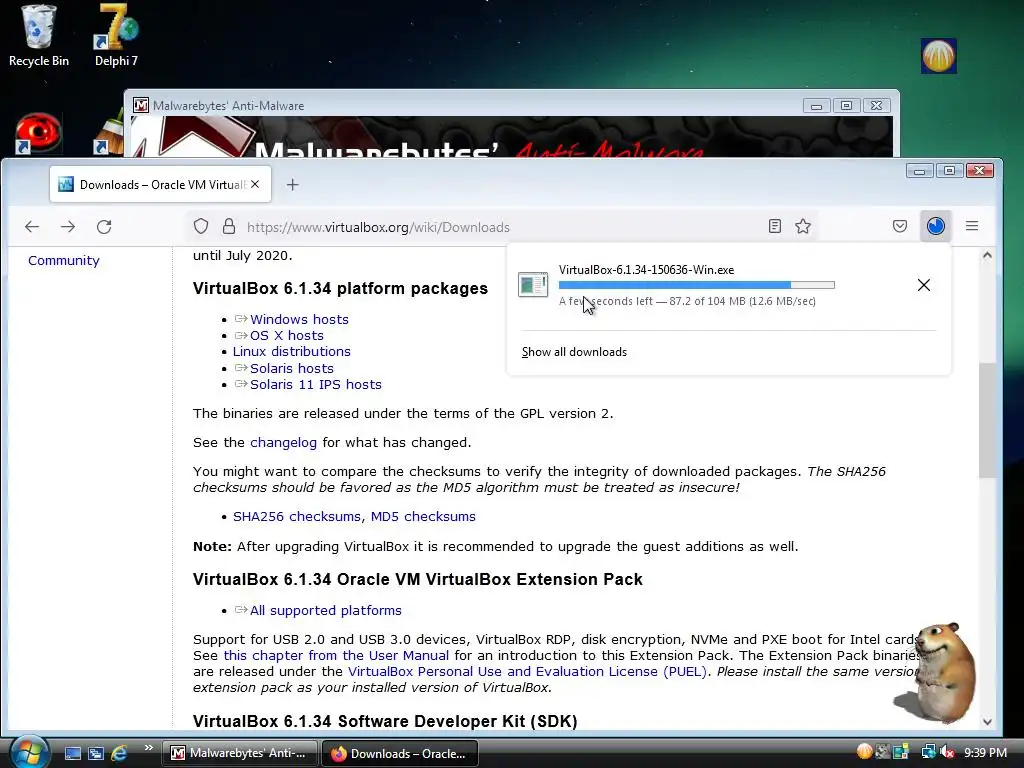Click the page scrollbar down arrow
Viewport: 1024px width, 768px height.
click(x=987, y=722)
